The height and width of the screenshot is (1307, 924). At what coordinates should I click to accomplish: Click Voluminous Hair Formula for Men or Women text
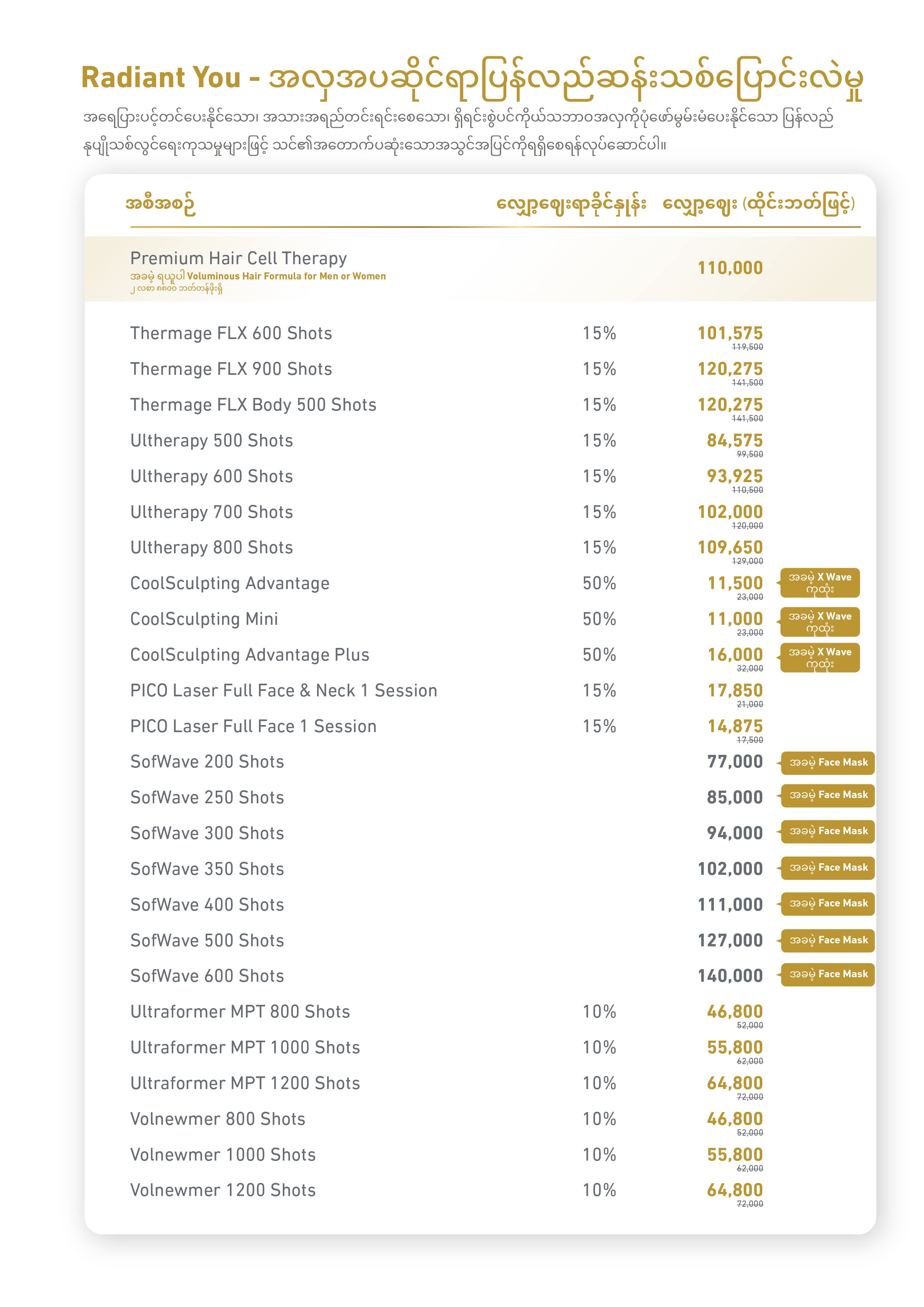click(286, 276)
